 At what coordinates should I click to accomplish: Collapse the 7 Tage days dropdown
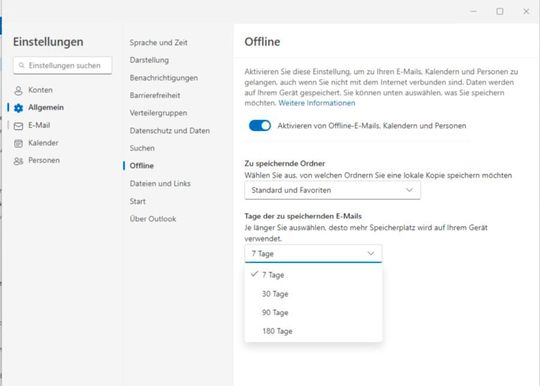click(x=313, y=253)
